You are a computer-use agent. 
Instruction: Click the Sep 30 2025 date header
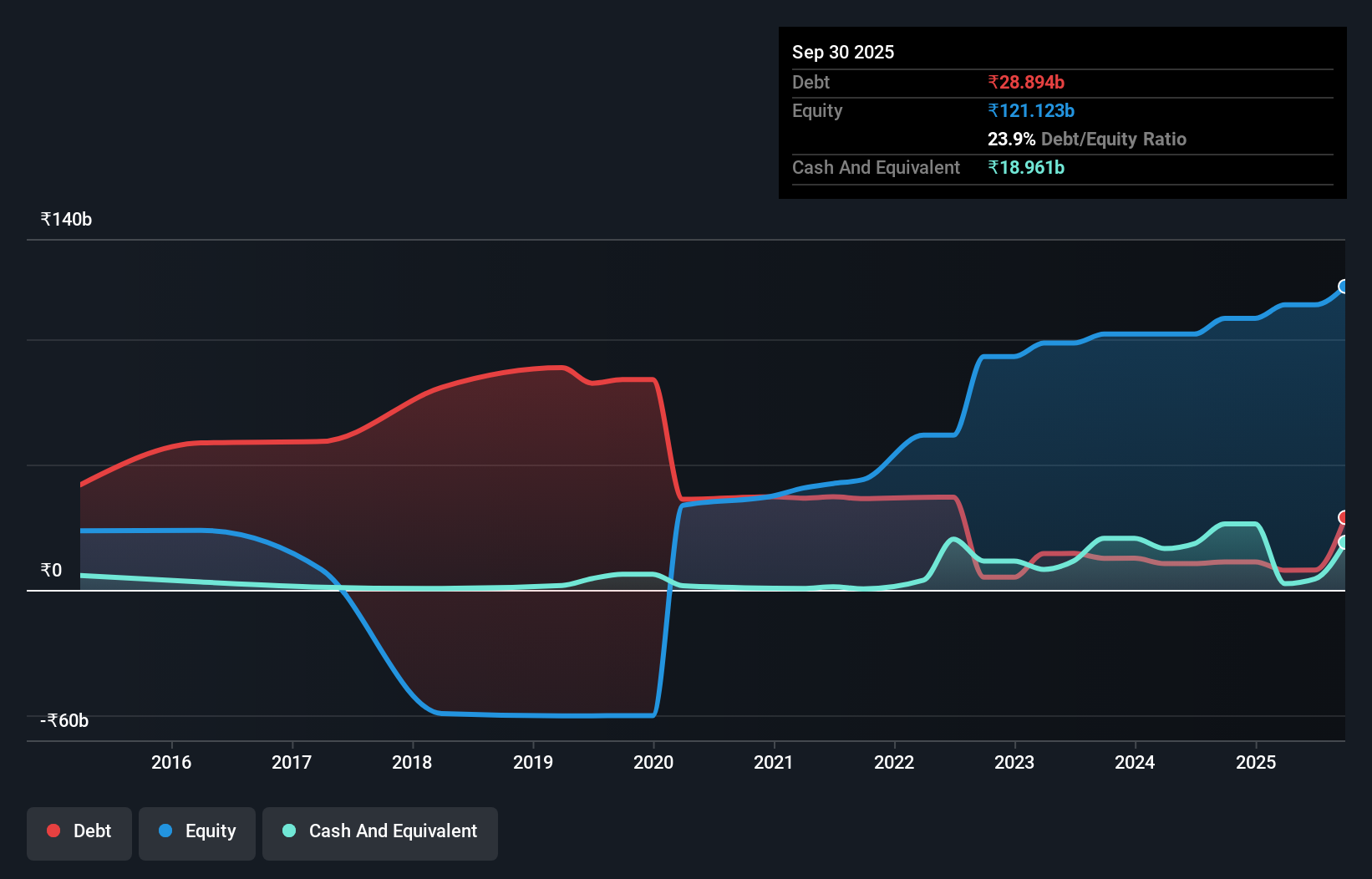[x=843, y=52]
